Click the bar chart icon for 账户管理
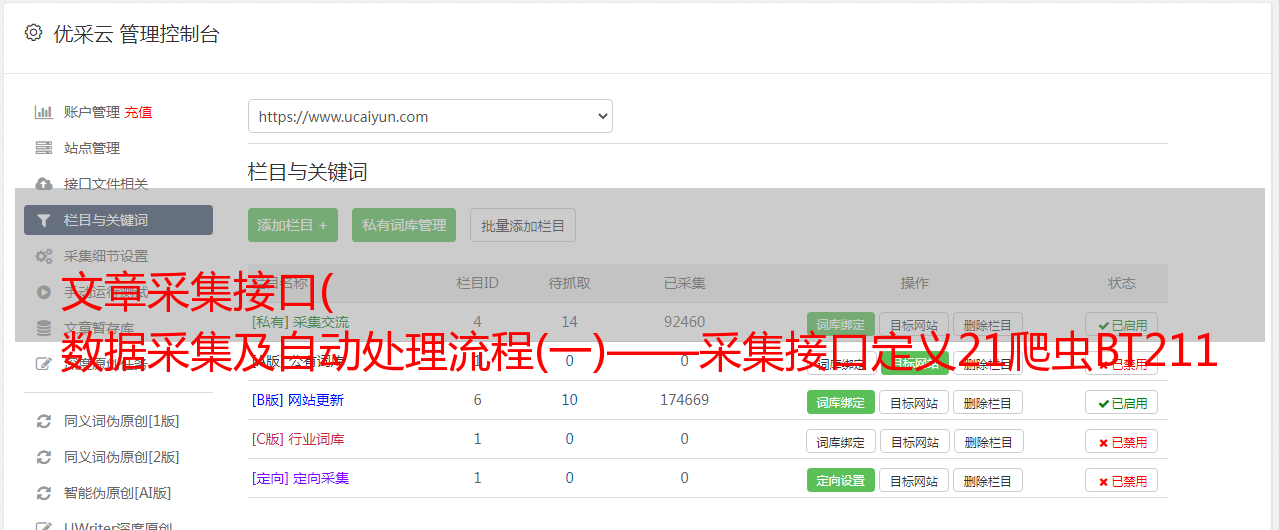This screenshot has height=530, width=1279. click(43, 112)
